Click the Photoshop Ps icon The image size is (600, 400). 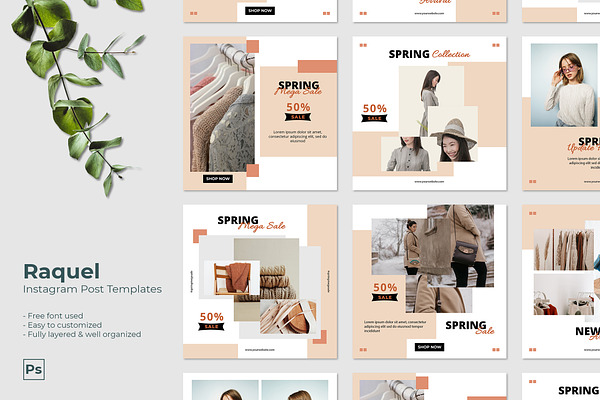pyautogui.click(x=34, y=369)
